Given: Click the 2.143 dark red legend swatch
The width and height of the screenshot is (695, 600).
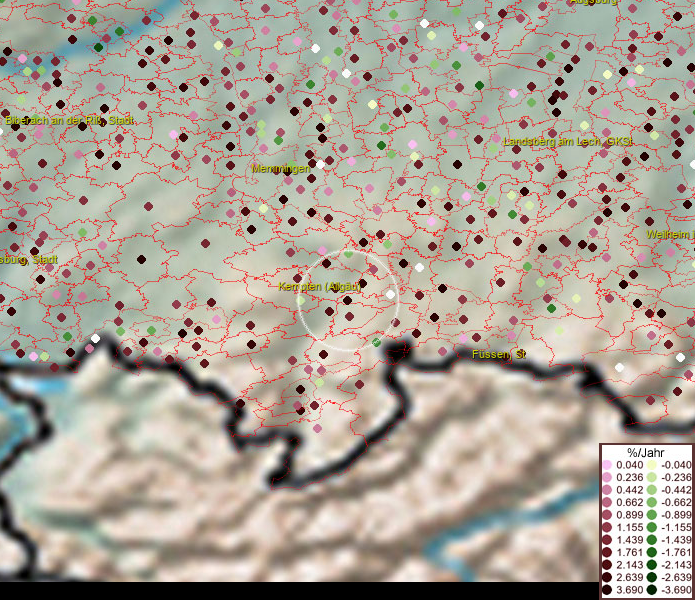Looking at the screenshot, I should click(608, 565).
